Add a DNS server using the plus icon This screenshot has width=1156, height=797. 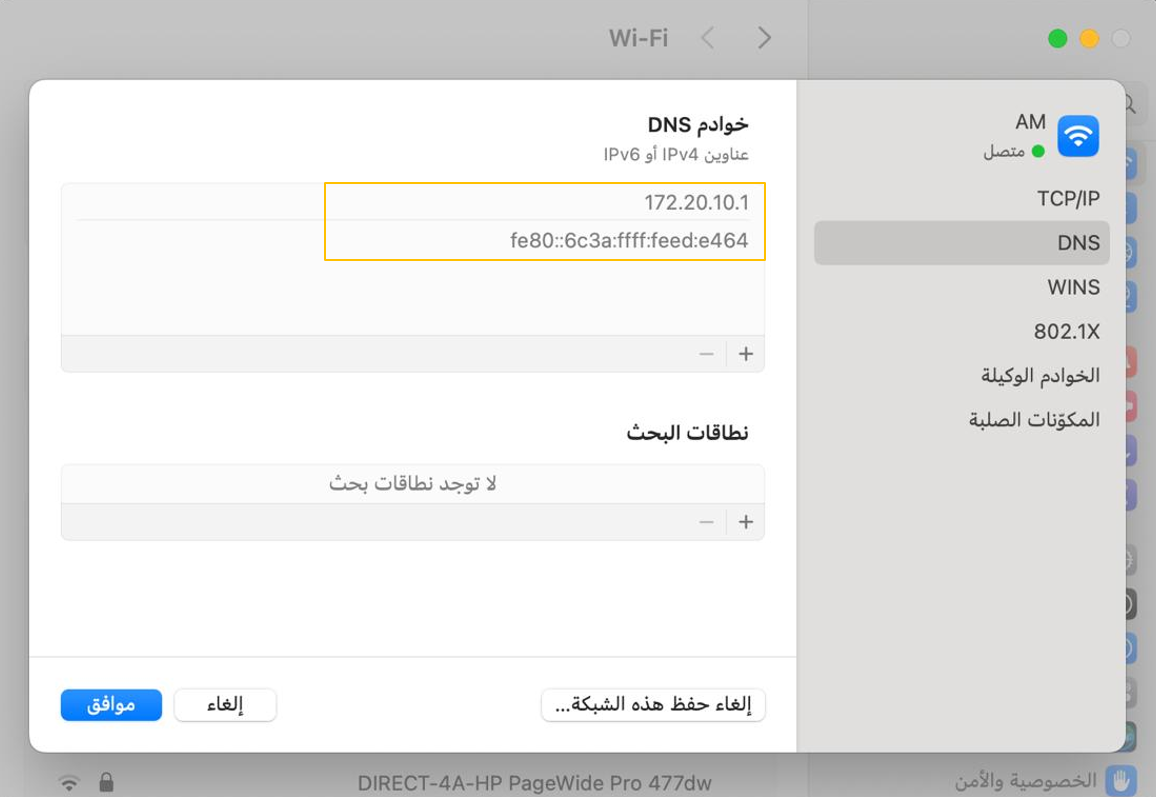pos(745,354)
